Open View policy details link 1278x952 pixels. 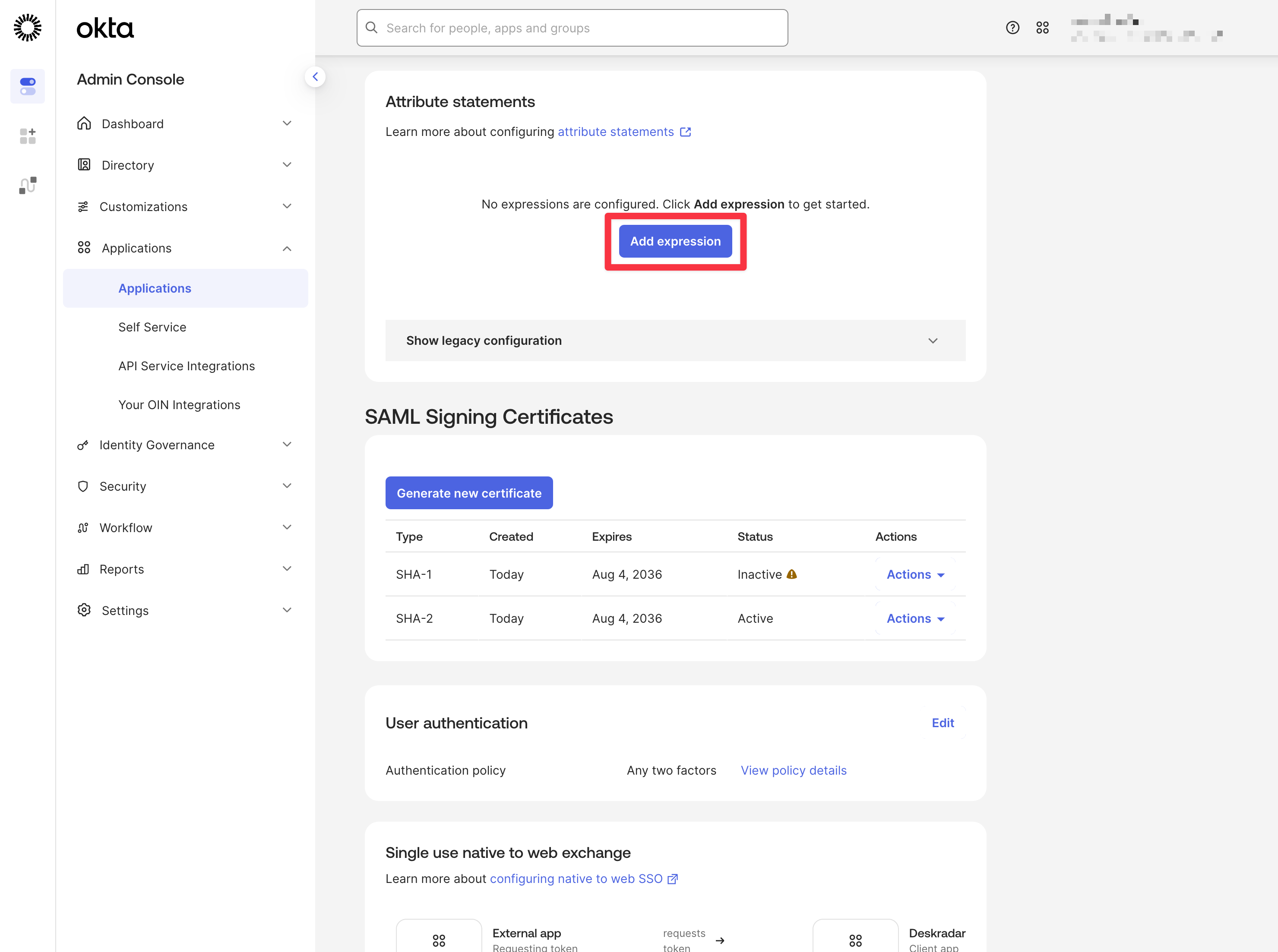pyautogui.click(x=793, y=770)
